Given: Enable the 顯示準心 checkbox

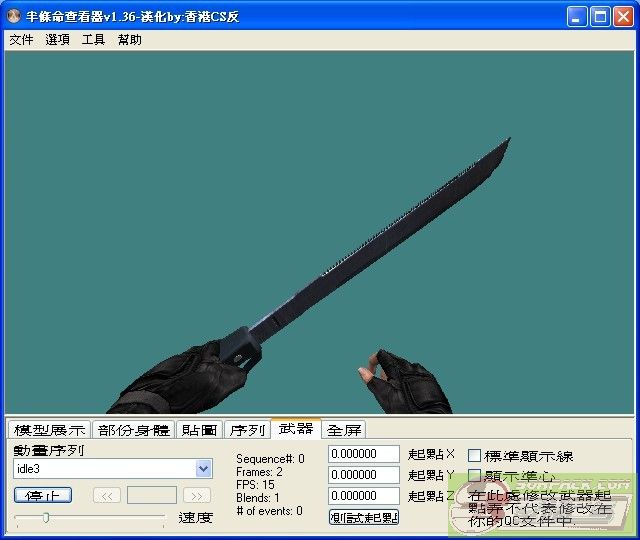Looking at the screenshot, I should click(x=474, y=476).
